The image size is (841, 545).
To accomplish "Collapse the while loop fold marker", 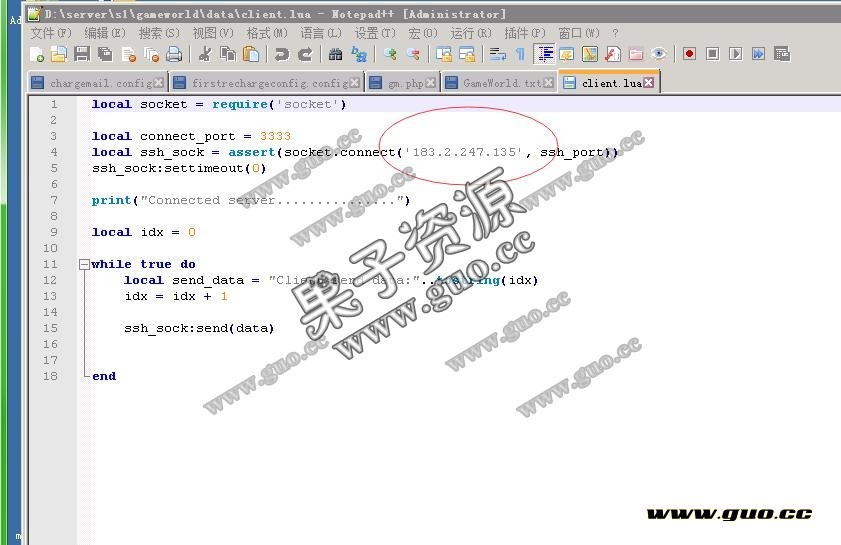I will coord(84,264).
